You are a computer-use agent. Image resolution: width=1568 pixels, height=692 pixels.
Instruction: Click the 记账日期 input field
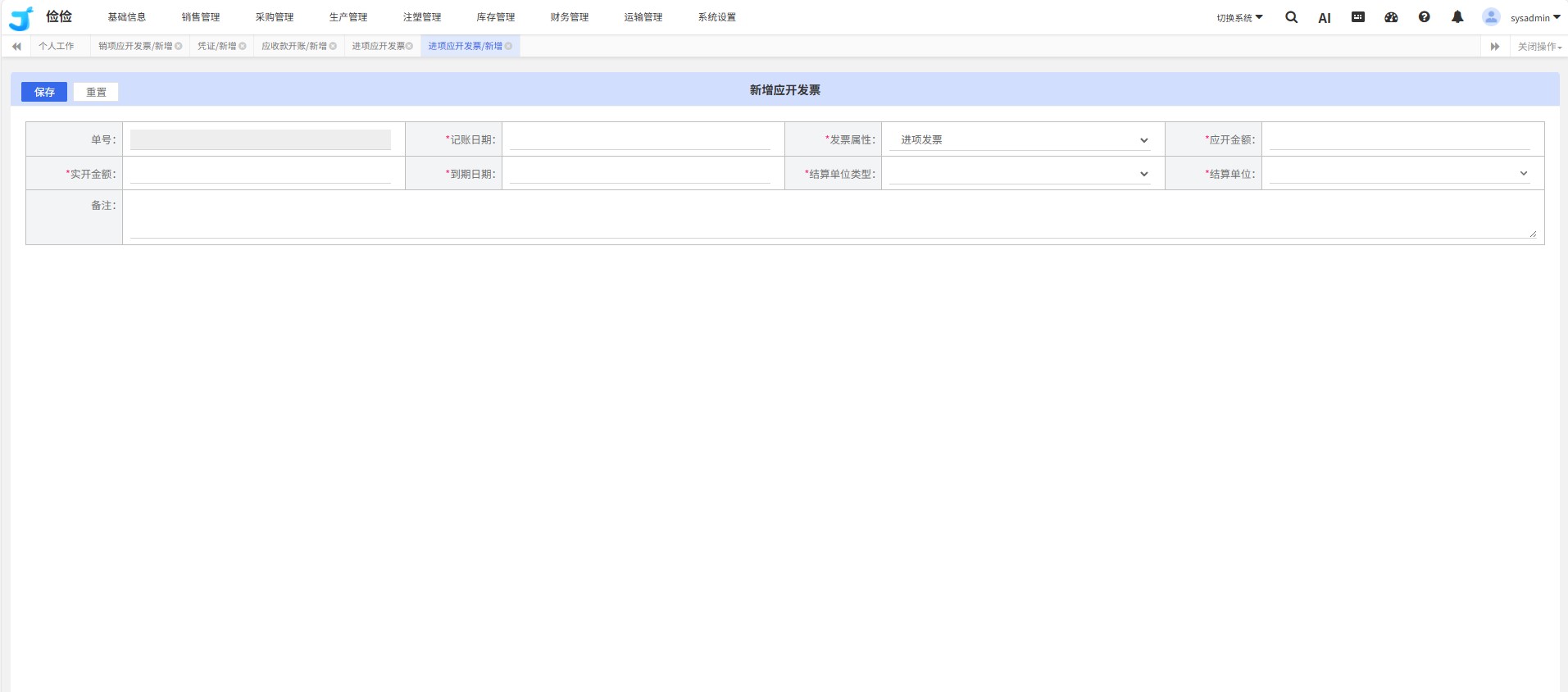click(x=639, y=140)
